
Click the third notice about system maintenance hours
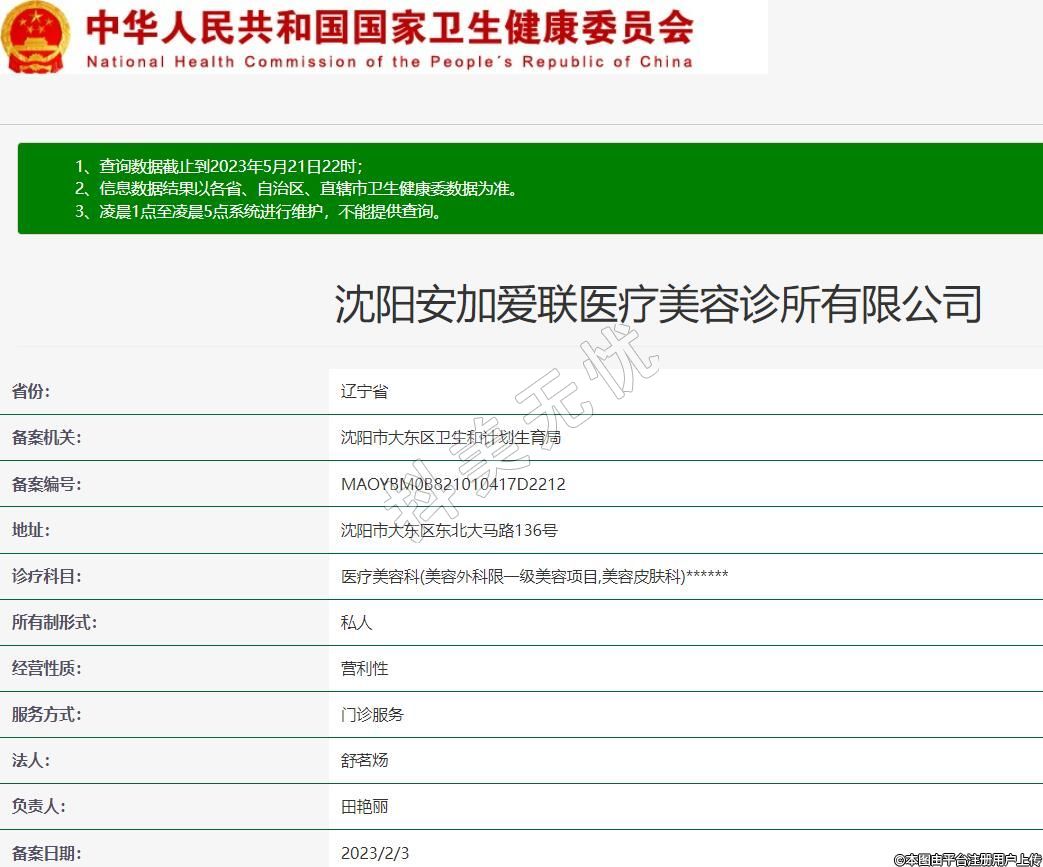[x=259, y=211]
